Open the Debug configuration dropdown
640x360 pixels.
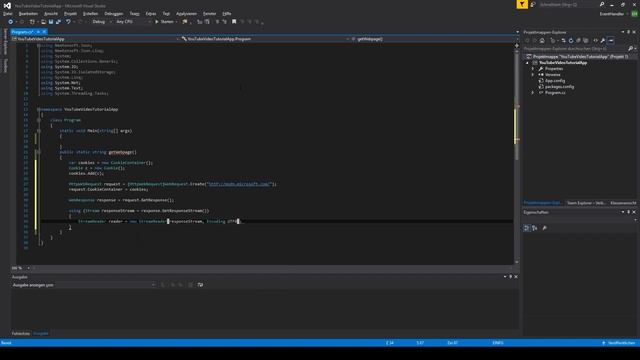pos(101,22)
